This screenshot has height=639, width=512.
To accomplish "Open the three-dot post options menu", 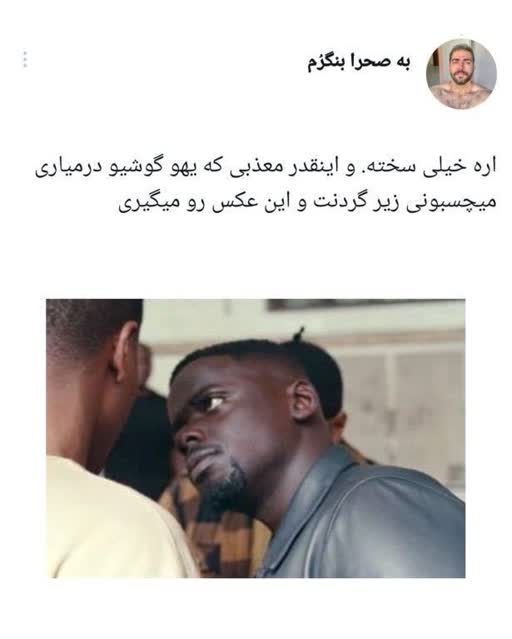I will (x=25, y=59).
